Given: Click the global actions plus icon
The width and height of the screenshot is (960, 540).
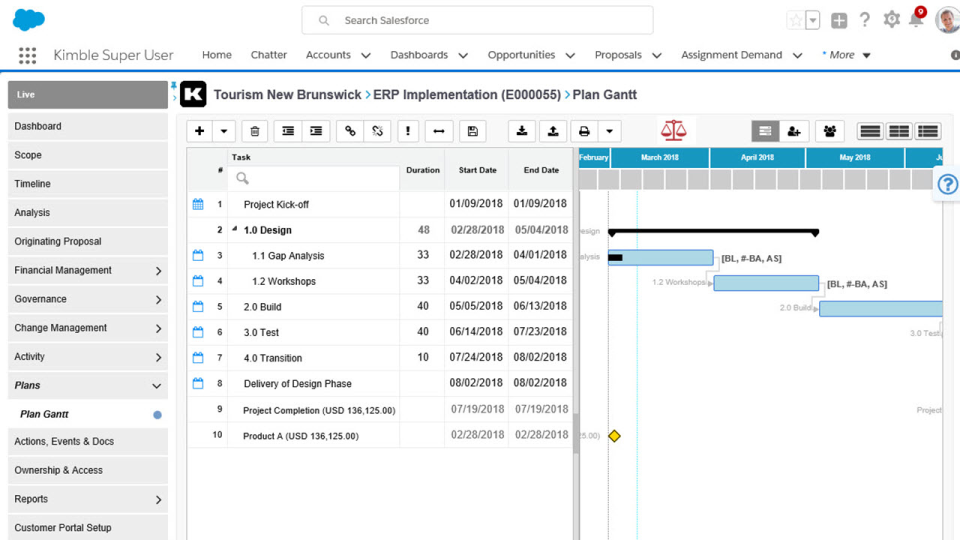Looking at the screenshot, I should [839, 20].
